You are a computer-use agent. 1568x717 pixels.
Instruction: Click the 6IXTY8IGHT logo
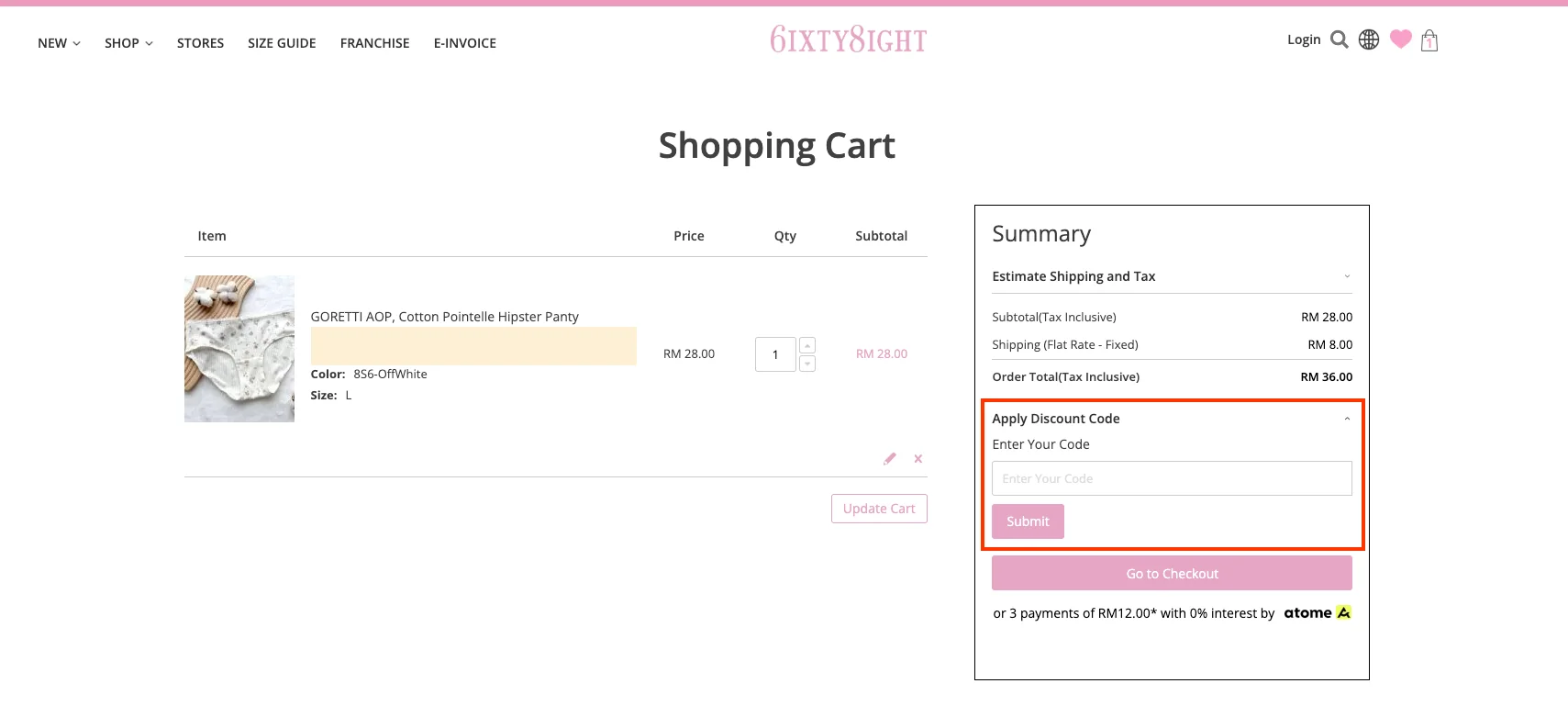849,39
